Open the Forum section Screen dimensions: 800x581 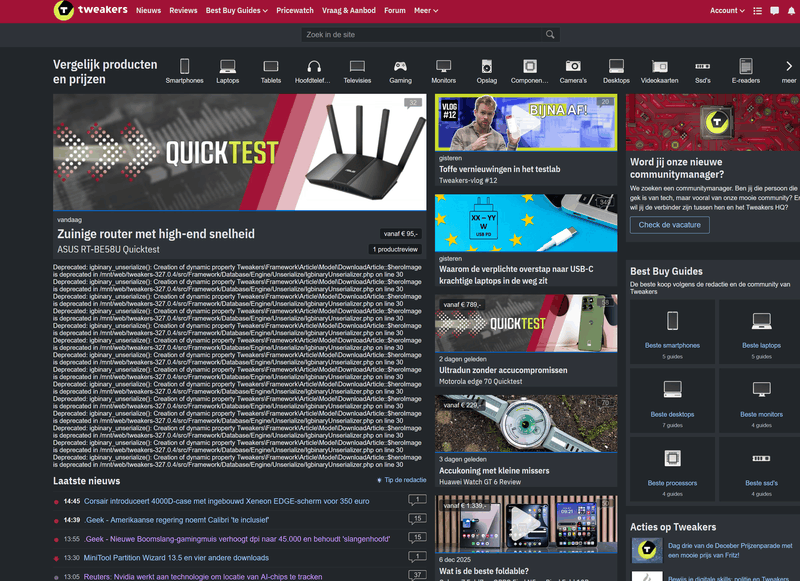tap(394, 10)
